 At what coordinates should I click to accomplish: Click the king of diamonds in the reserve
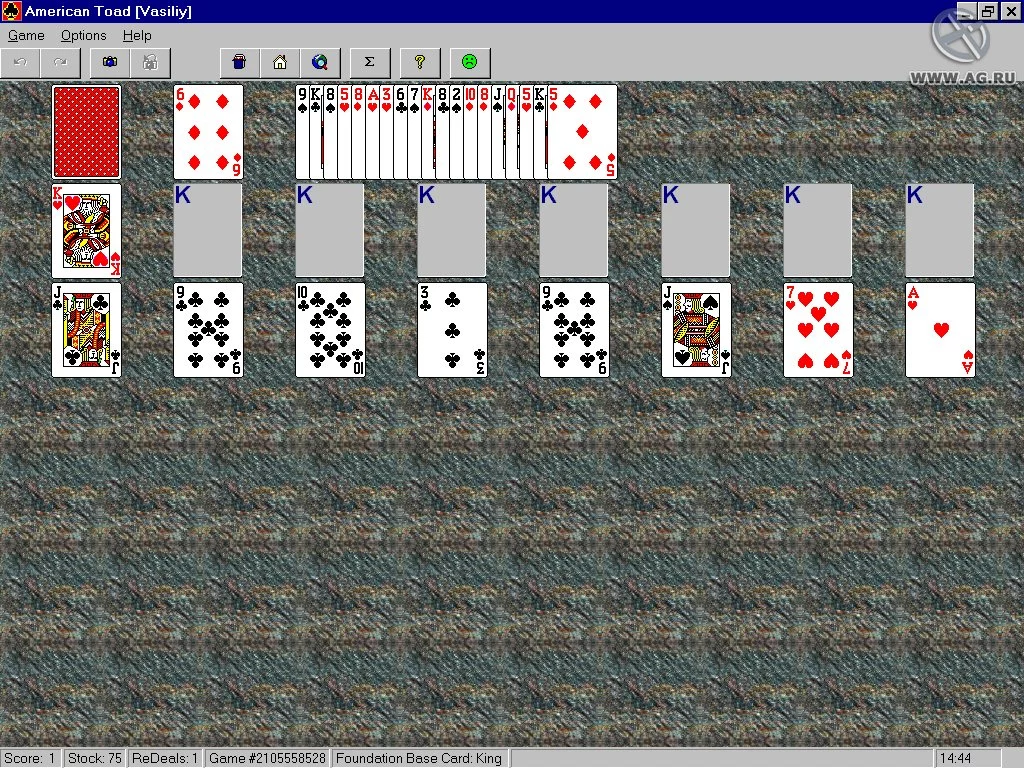(428, 131)
